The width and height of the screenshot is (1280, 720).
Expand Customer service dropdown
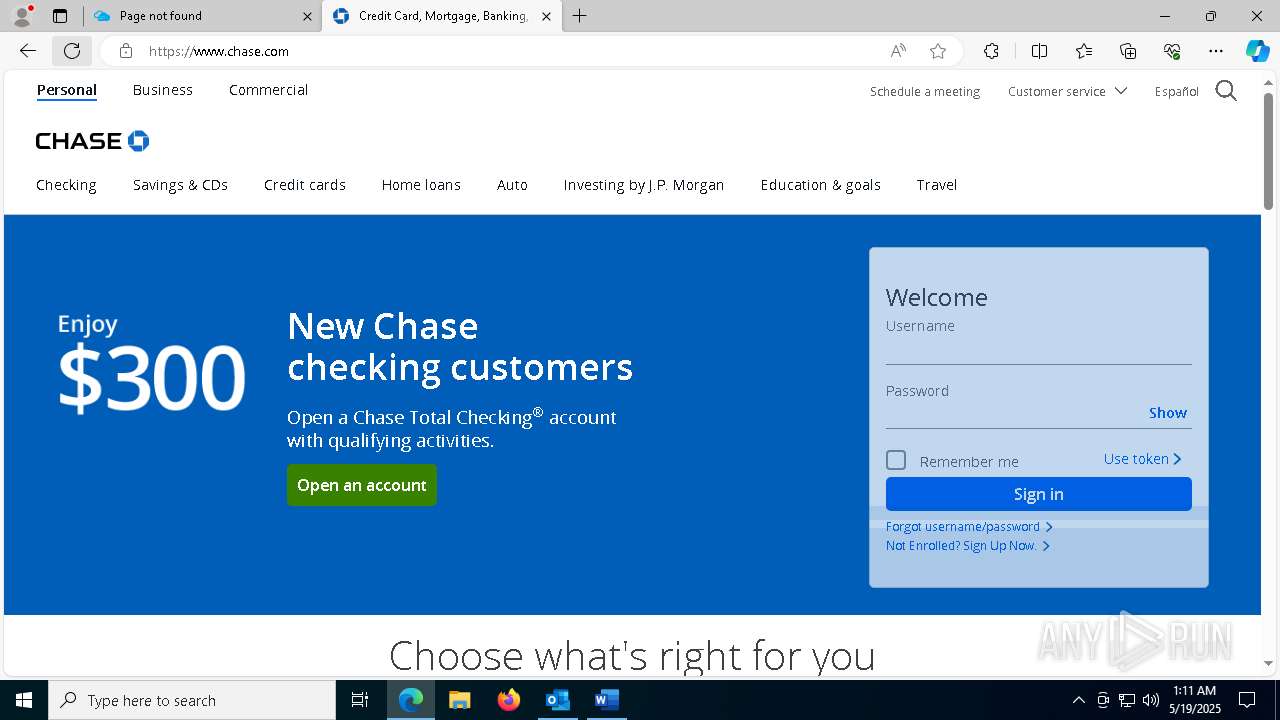point(1067,91)
